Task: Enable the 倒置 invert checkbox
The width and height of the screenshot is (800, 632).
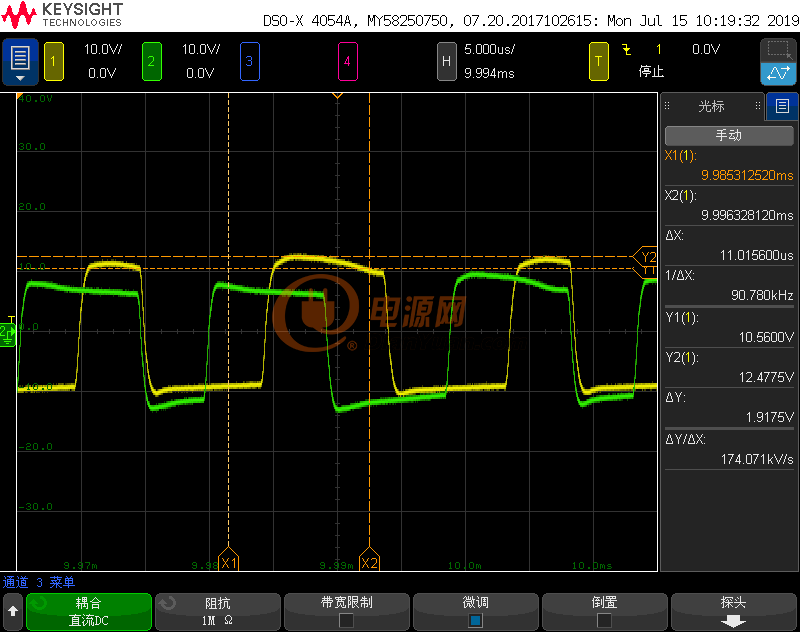Action: coord(604,620)
